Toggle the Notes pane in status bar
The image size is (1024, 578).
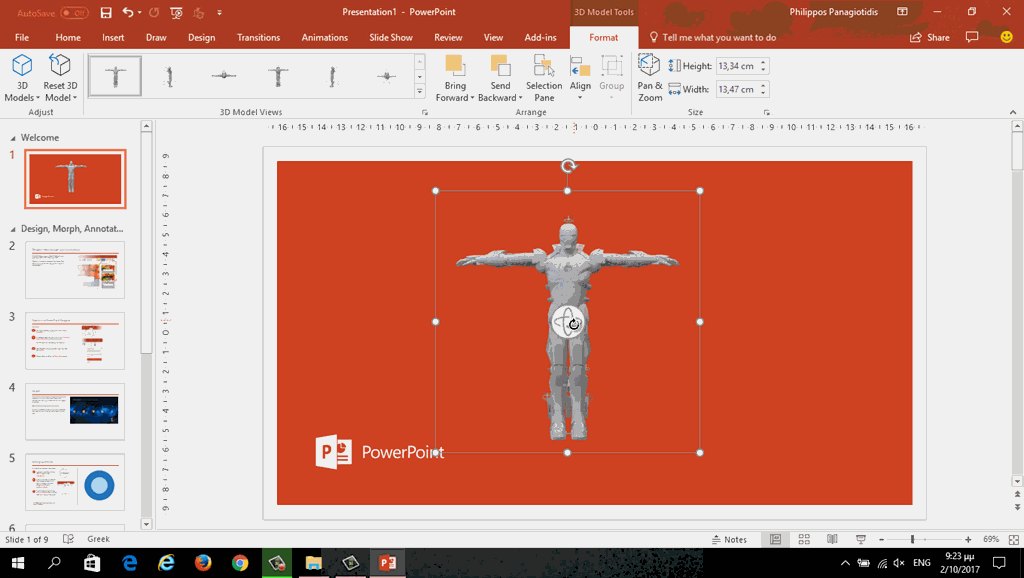pos(728,539)
